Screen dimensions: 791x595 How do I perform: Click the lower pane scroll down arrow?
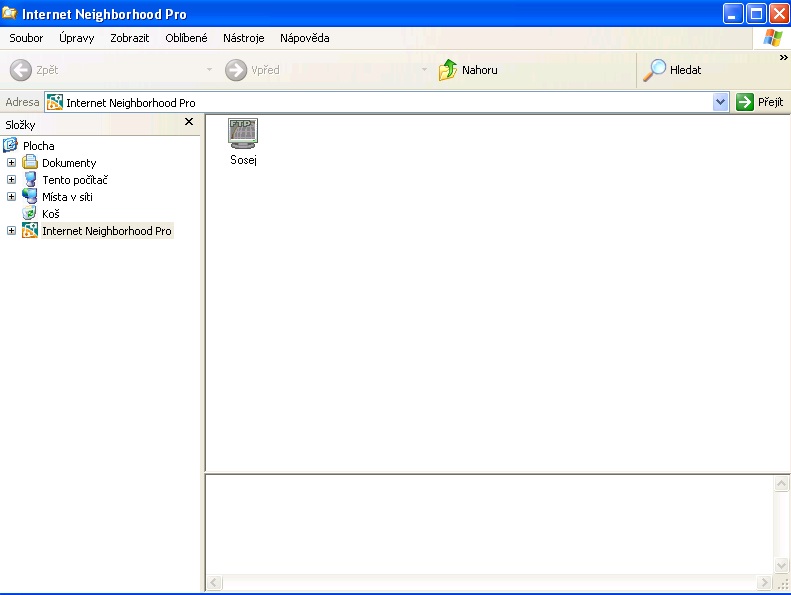pos(781,565)
